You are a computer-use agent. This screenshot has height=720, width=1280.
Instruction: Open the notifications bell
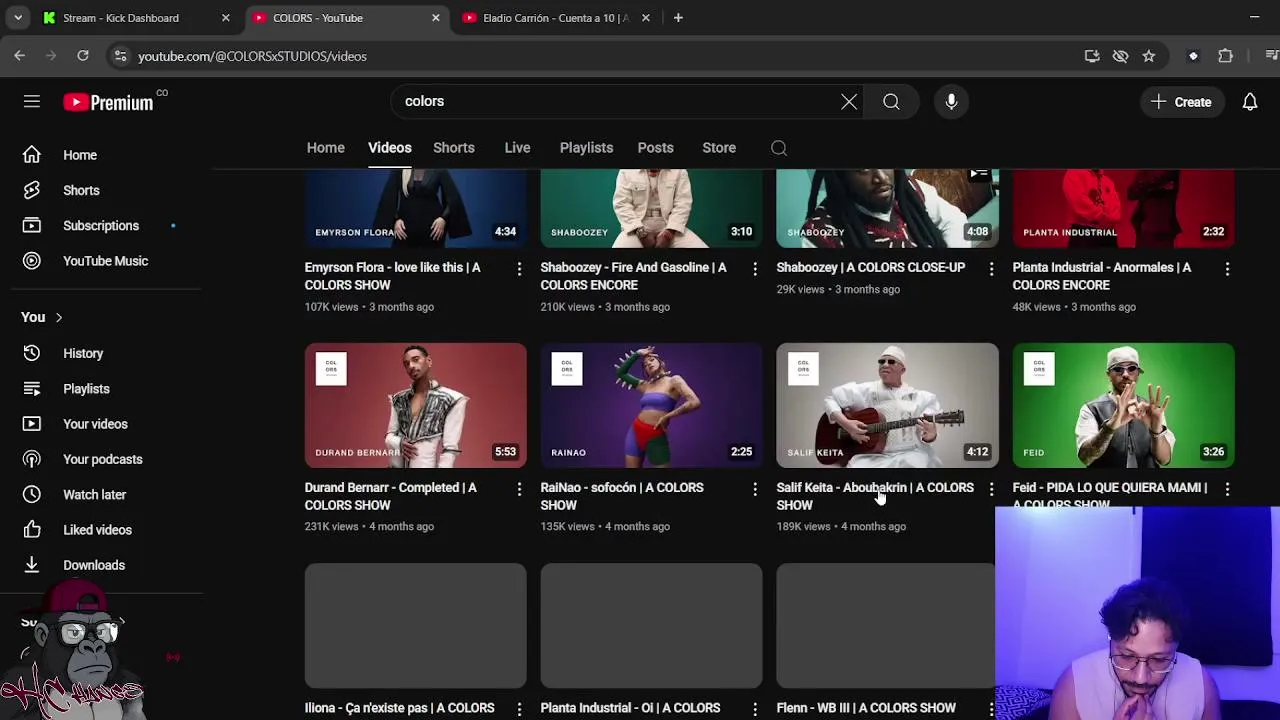click(1250, 102)
